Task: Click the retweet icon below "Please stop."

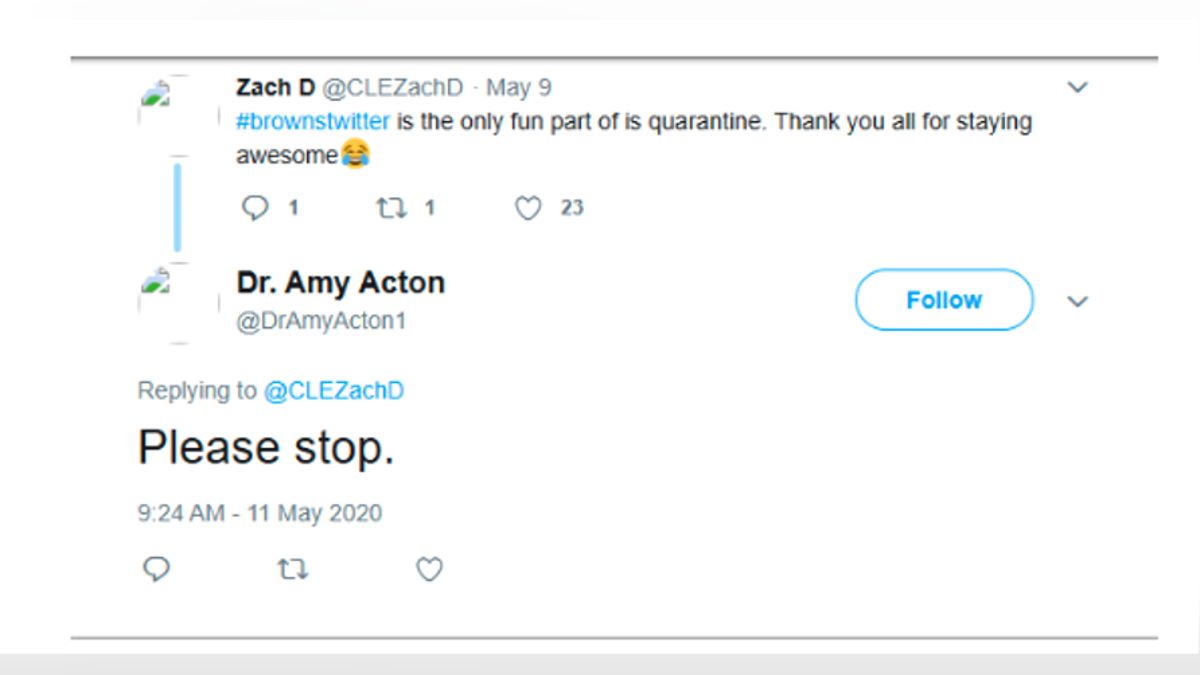Action: click(x=292, y=569)
